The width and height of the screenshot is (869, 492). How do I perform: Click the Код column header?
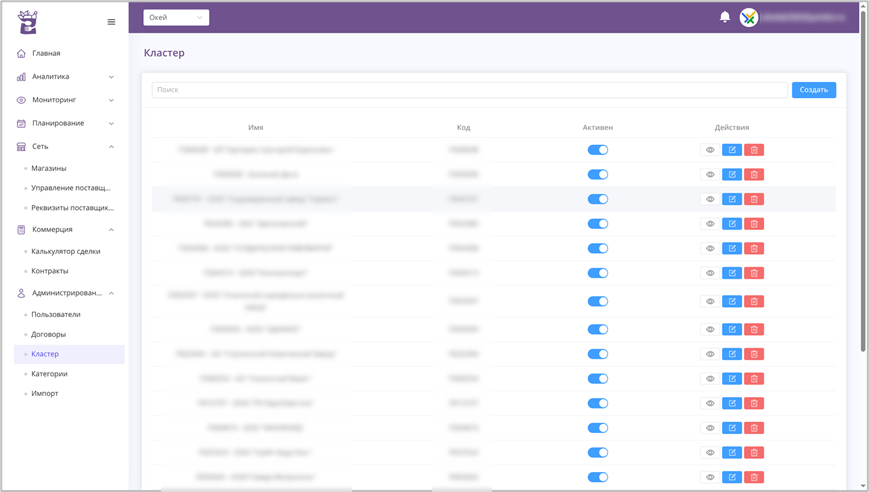[x=463, y=127]
